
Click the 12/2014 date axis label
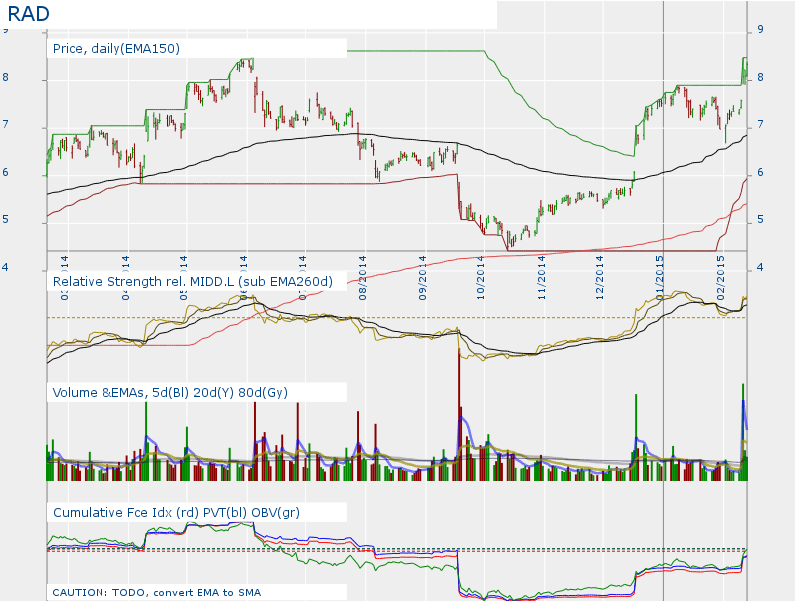tap(600, 278)
